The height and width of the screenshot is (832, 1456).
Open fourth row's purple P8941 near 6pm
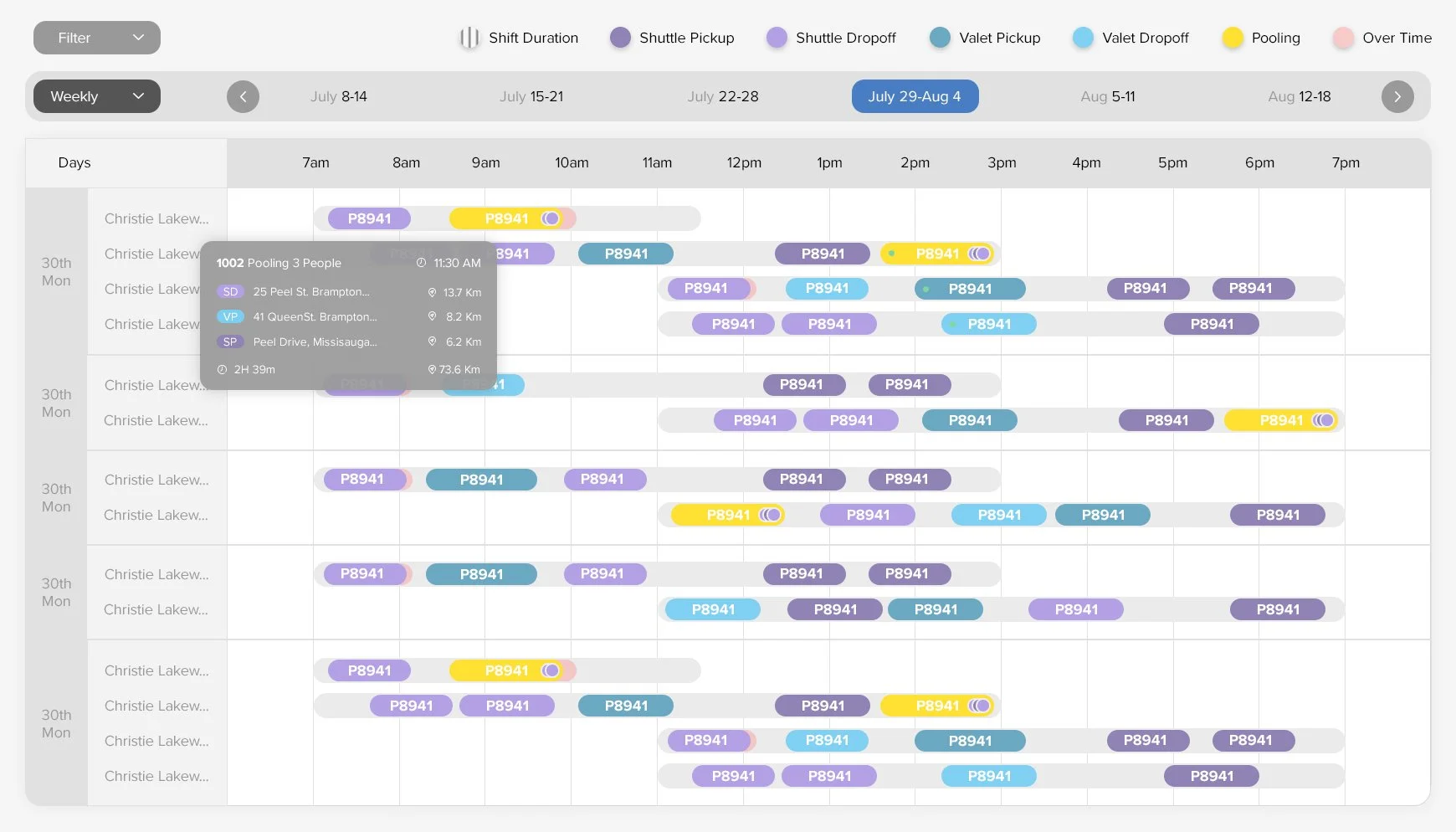pyautogui.click(x=1212, y=324)
